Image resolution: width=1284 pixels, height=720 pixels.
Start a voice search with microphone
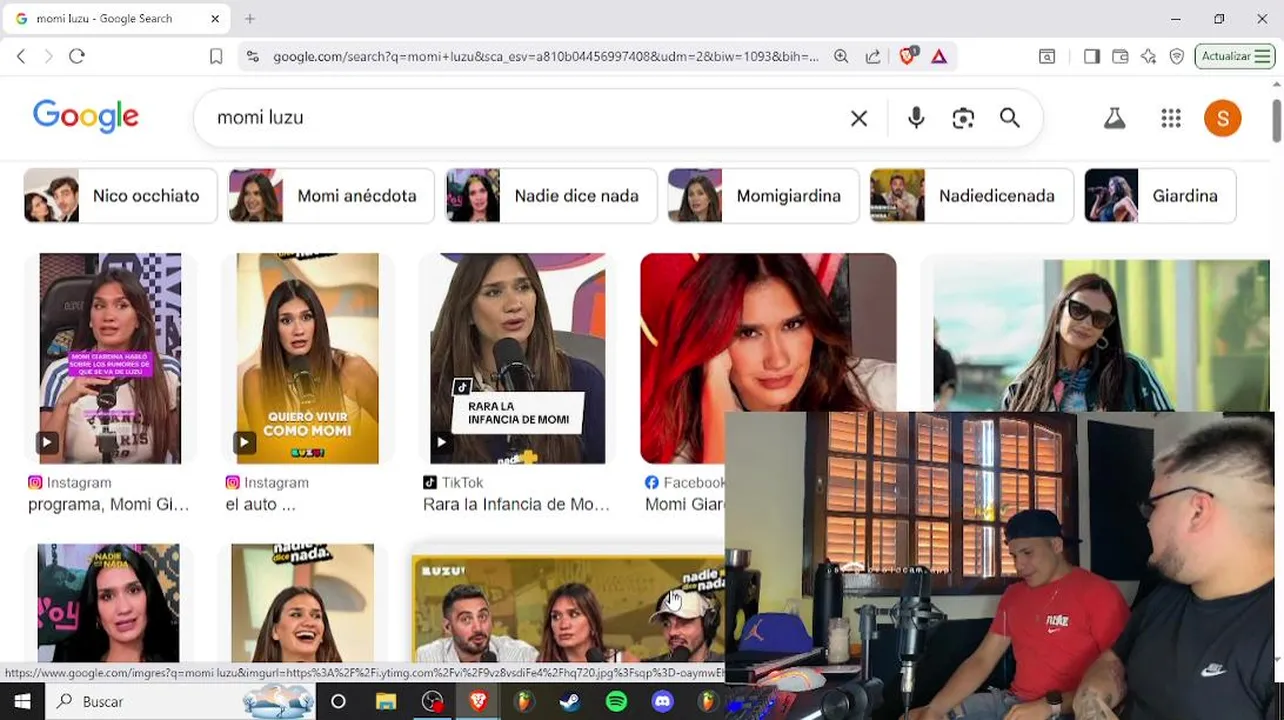[x=916, y=118]
